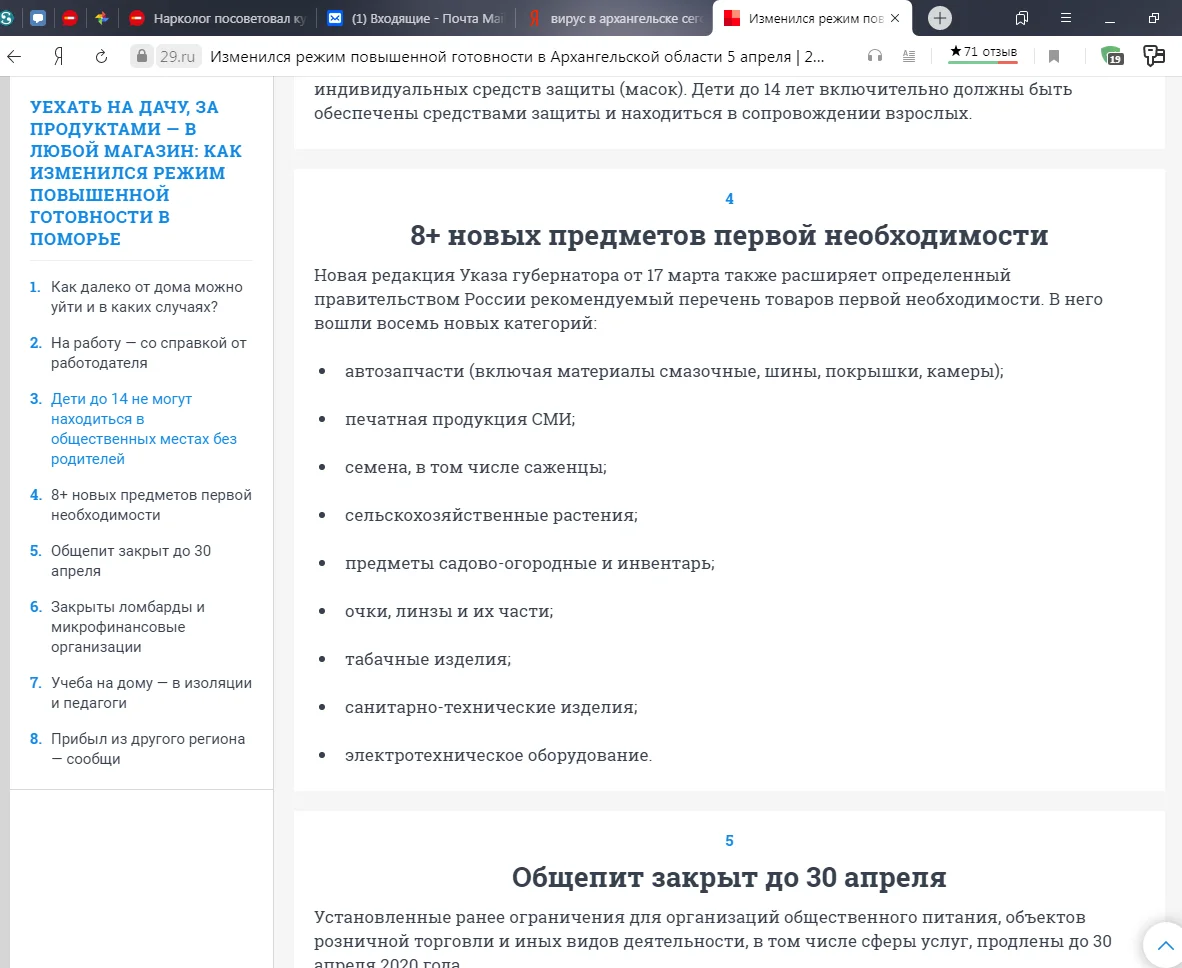Open the browser hamburger menu
Screen dimensions: 1182x968
(1066, 18)
